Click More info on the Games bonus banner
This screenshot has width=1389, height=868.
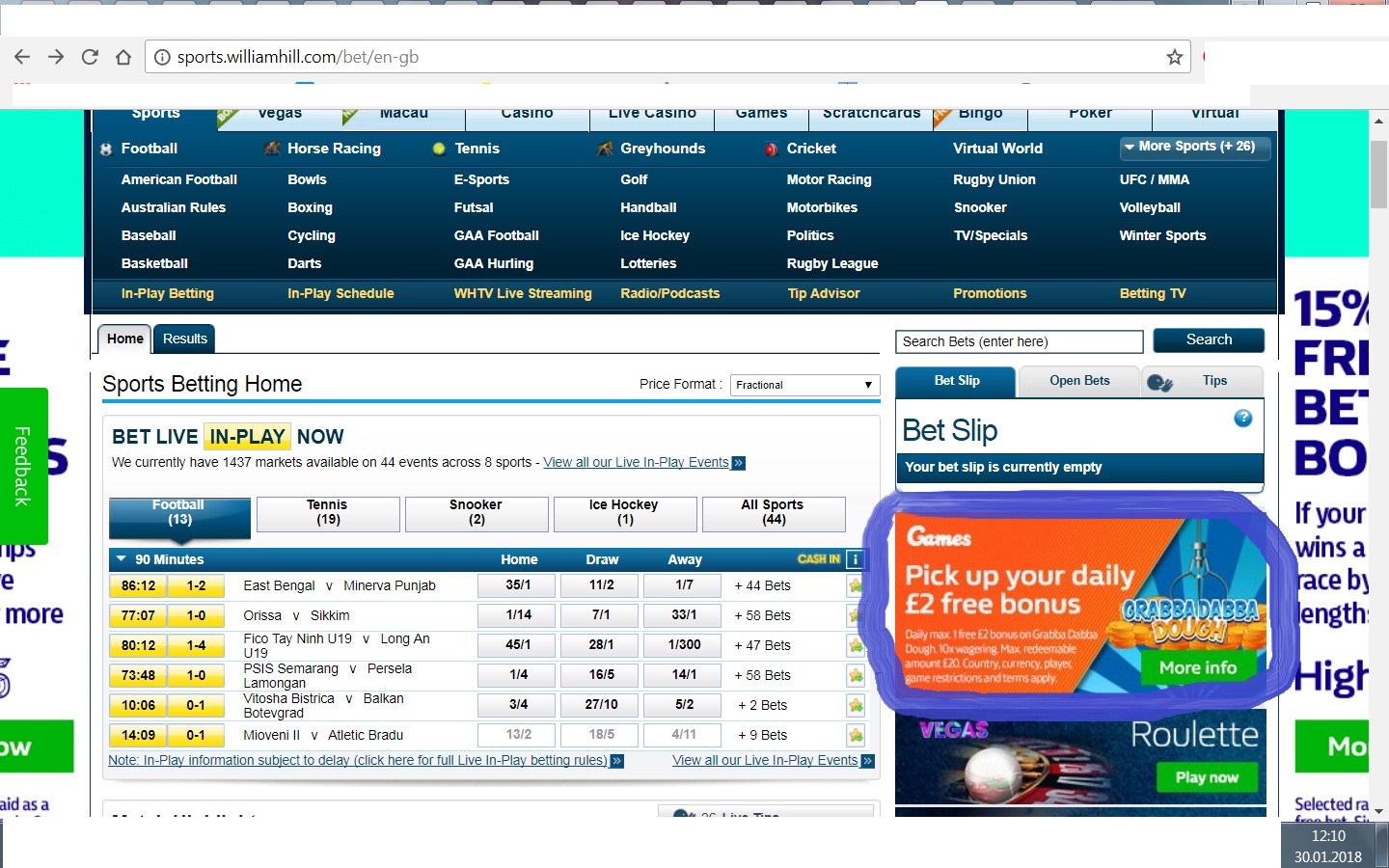coord(1198,667)
